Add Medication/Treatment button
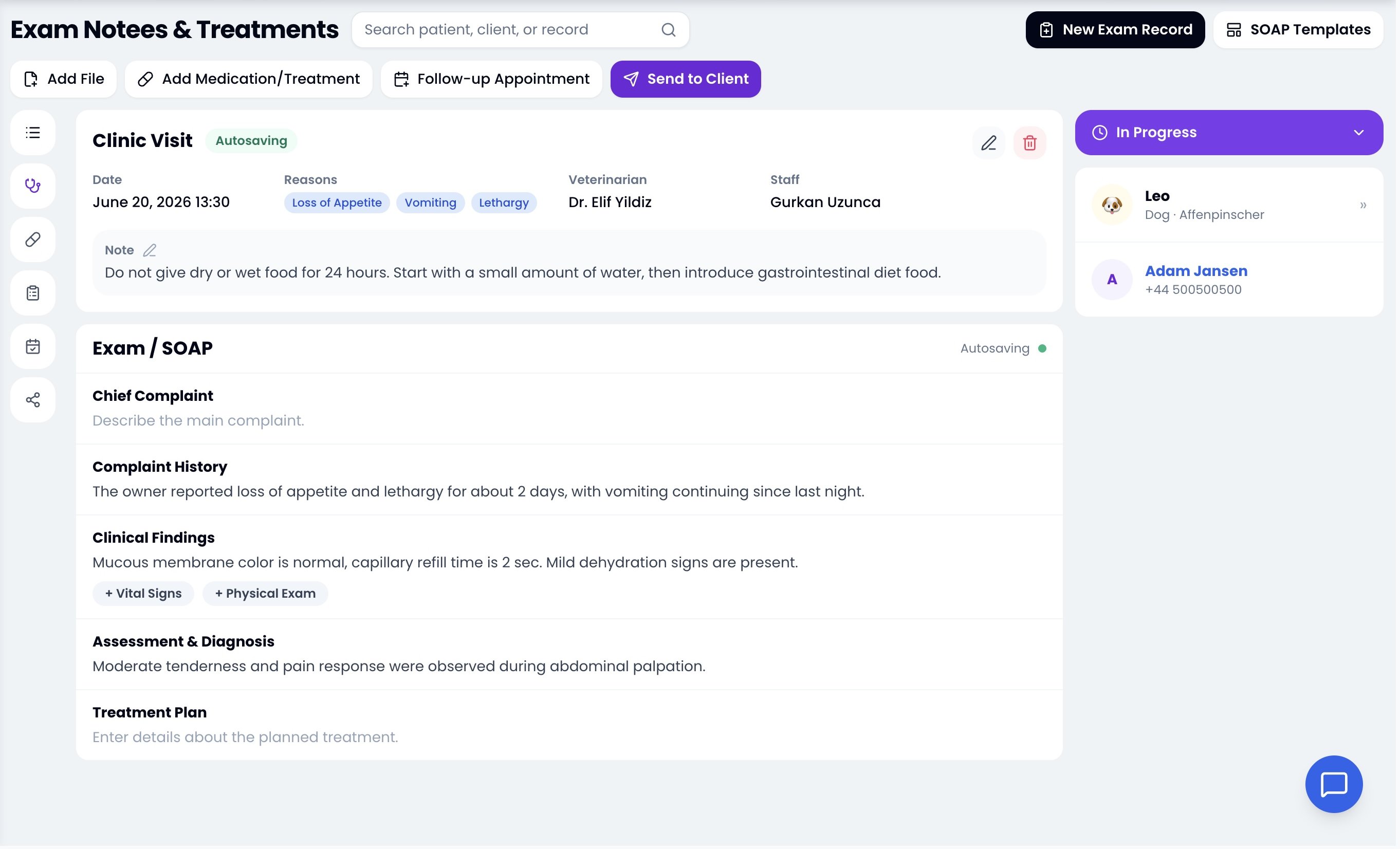 [x=249, y=79]
